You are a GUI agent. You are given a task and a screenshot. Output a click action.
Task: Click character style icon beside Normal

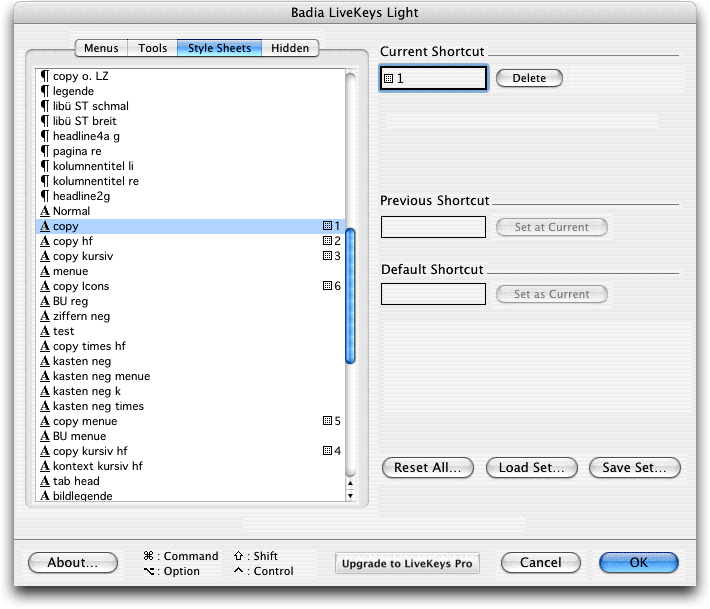45,211
